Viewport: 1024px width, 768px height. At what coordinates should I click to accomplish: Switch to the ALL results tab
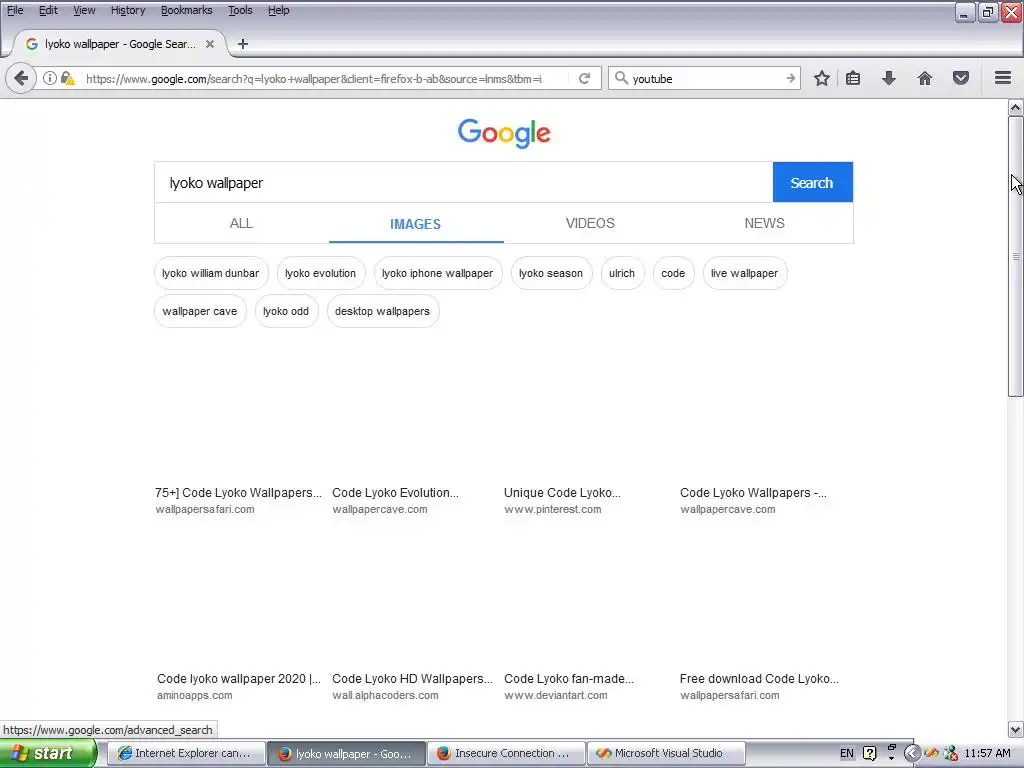(241, 223)
